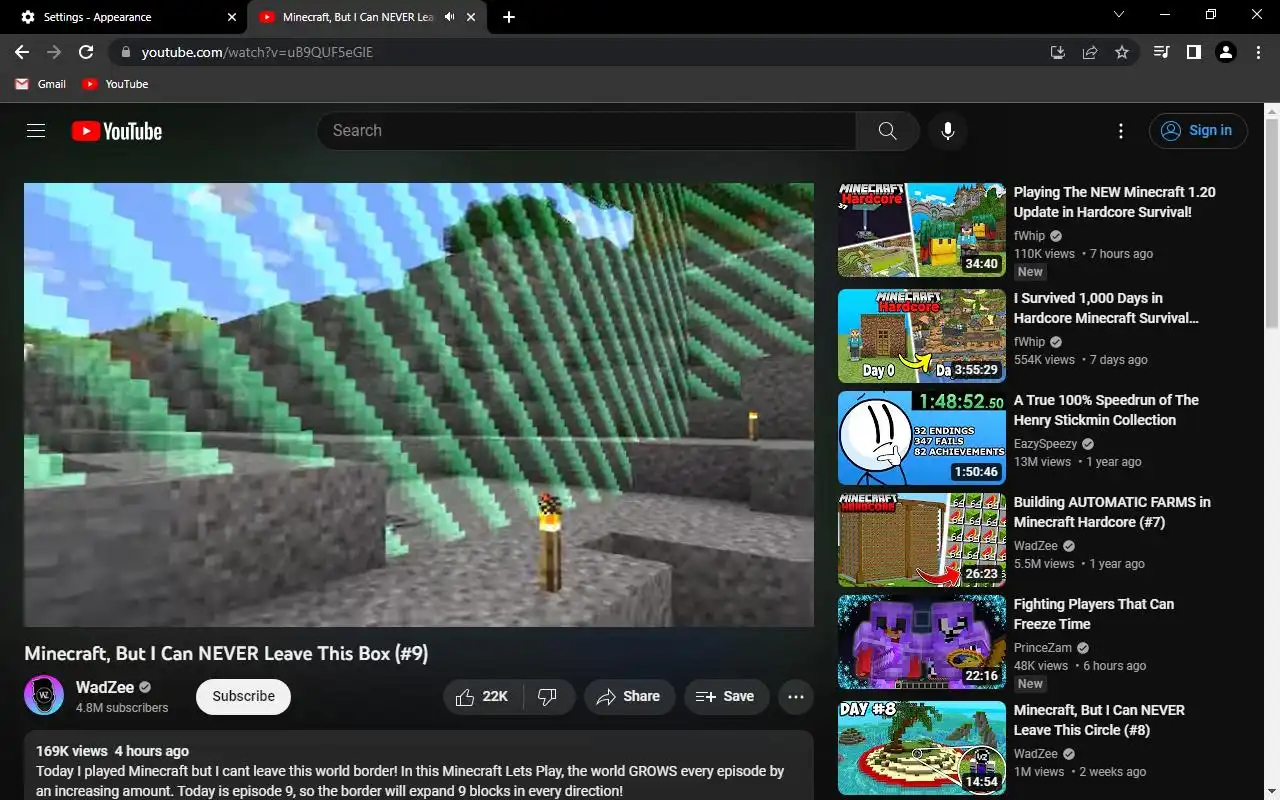
Task: Close the Minecraft YouTube tab
Action: (472, 17)
